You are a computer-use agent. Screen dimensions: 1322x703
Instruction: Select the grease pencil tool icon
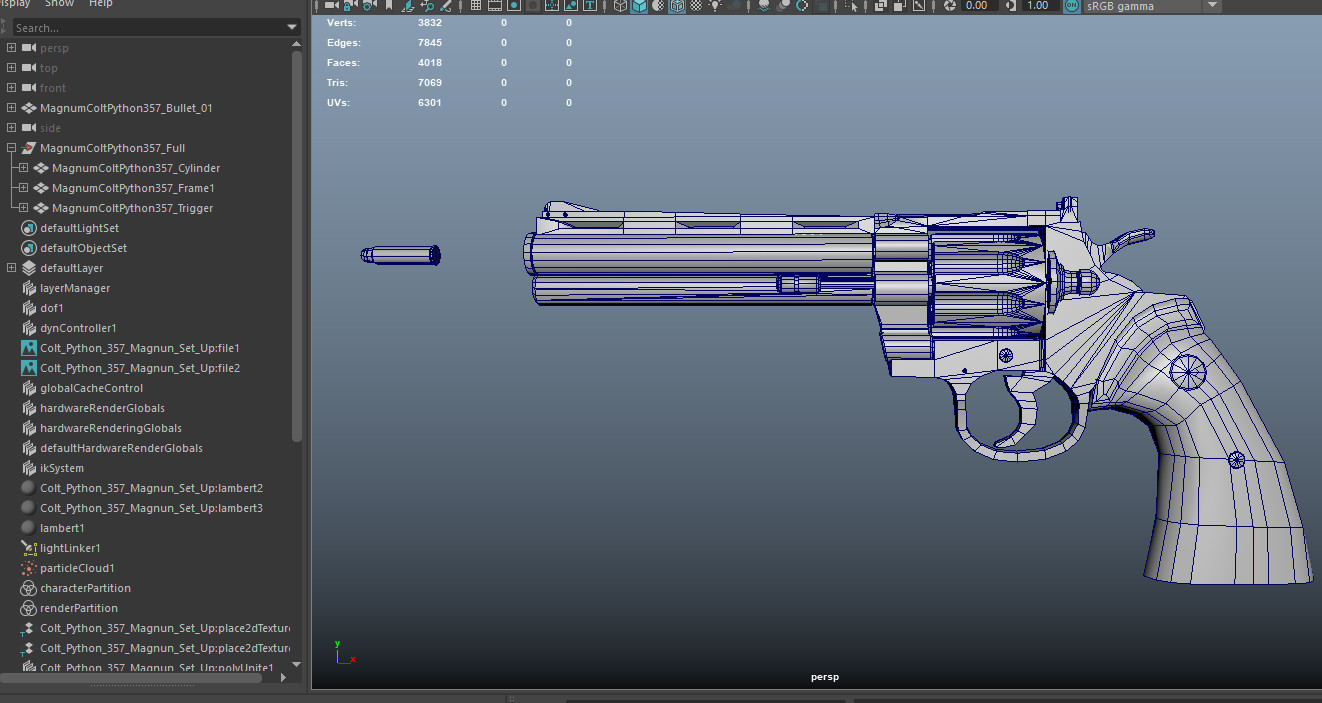(x=446, y=6)
